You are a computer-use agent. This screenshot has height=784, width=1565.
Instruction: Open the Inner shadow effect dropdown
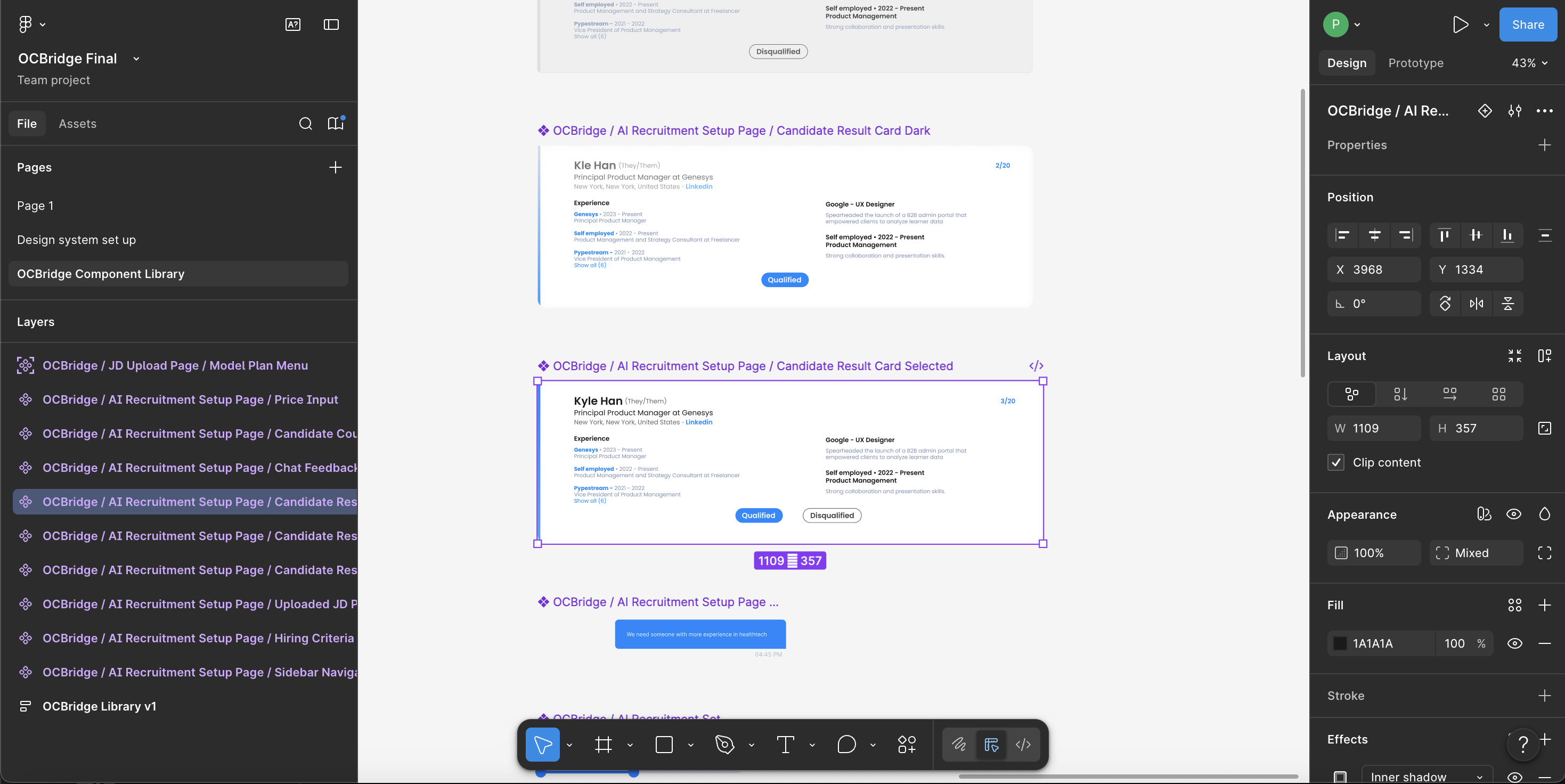point(1427,775)
